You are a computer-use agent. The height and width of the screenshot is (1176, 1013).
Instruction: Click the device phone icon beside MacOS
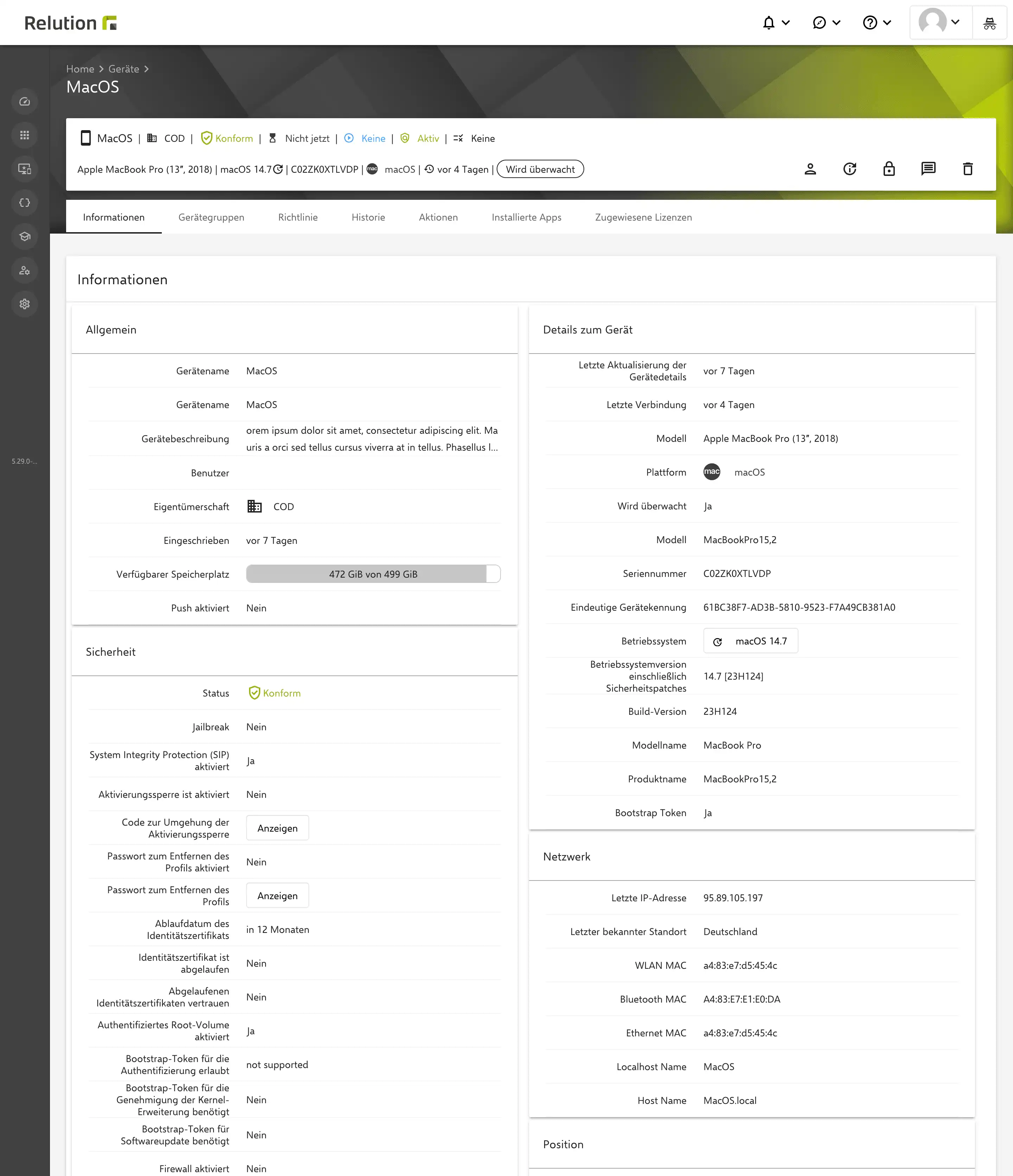coord(86,139)
